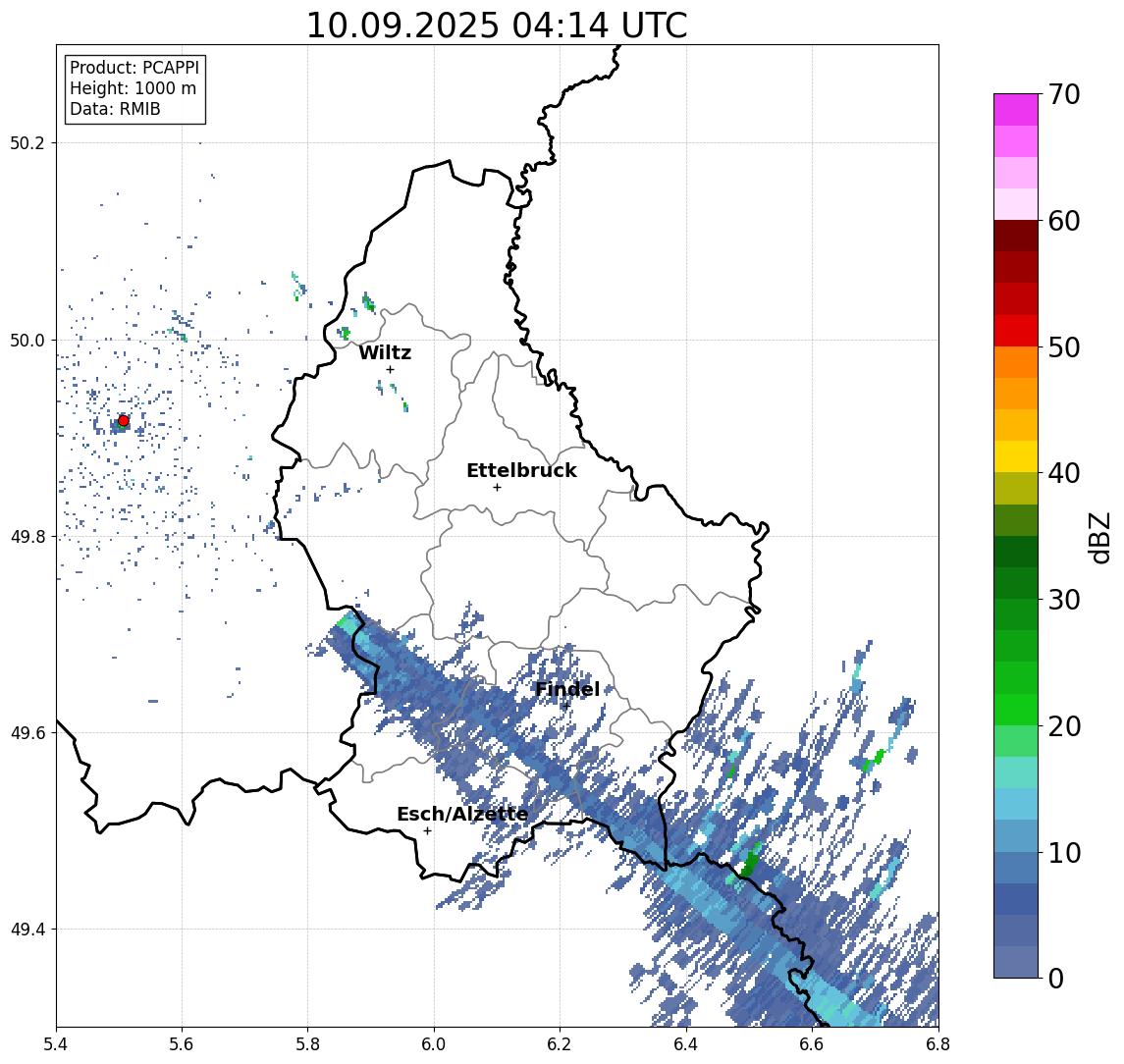This screenshot has height=1064, width=1124.
Task: Click the plus marker below Wiltz
Action: click(x=390, y=370)
